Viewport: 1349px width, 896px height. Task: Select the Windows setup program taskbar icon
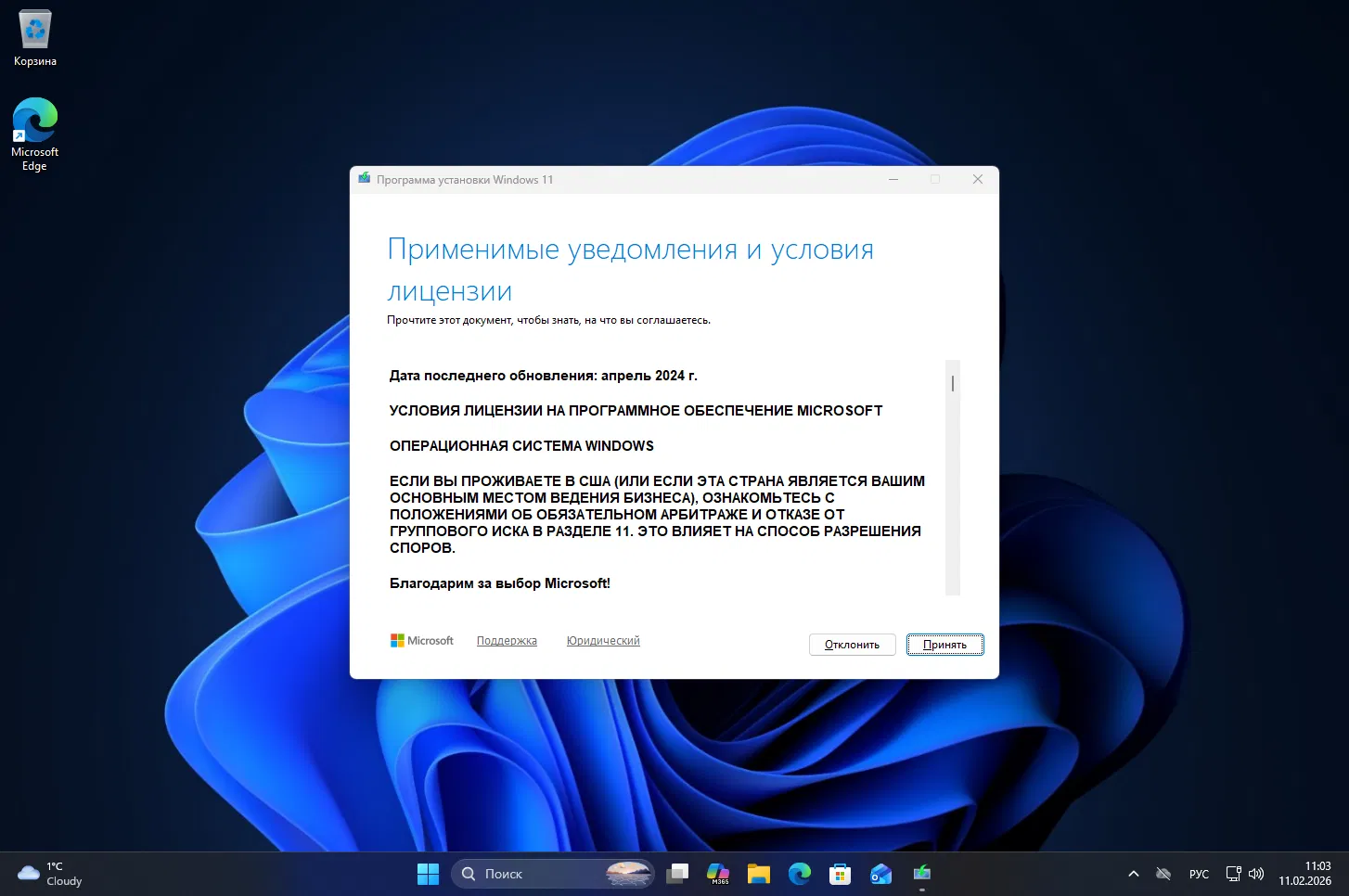tap(921, 874)
